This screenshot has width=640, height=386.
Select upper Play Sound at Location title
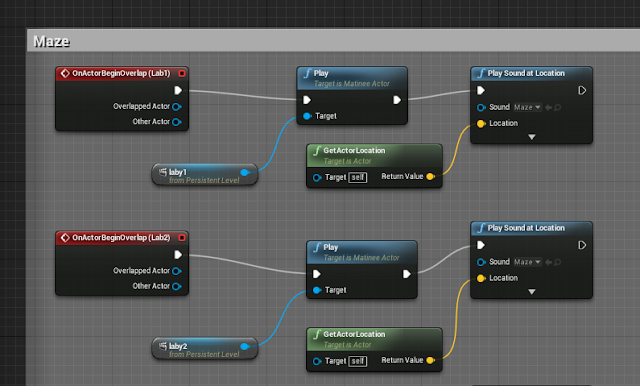coord(526,73)
